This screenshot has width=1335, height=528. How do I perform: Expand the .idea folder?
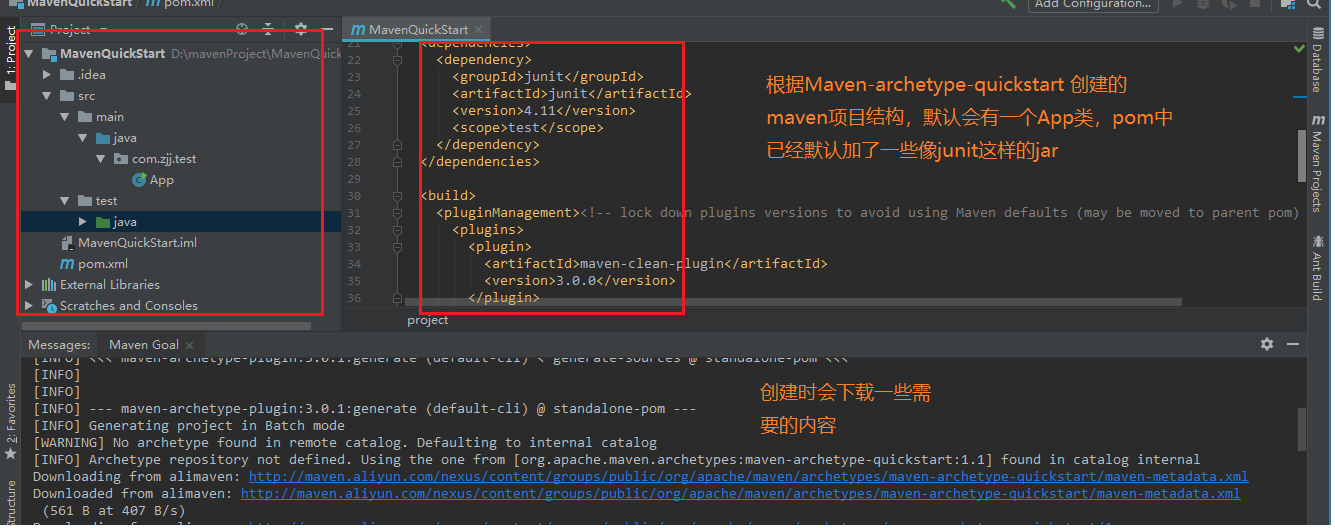point(47,75)
